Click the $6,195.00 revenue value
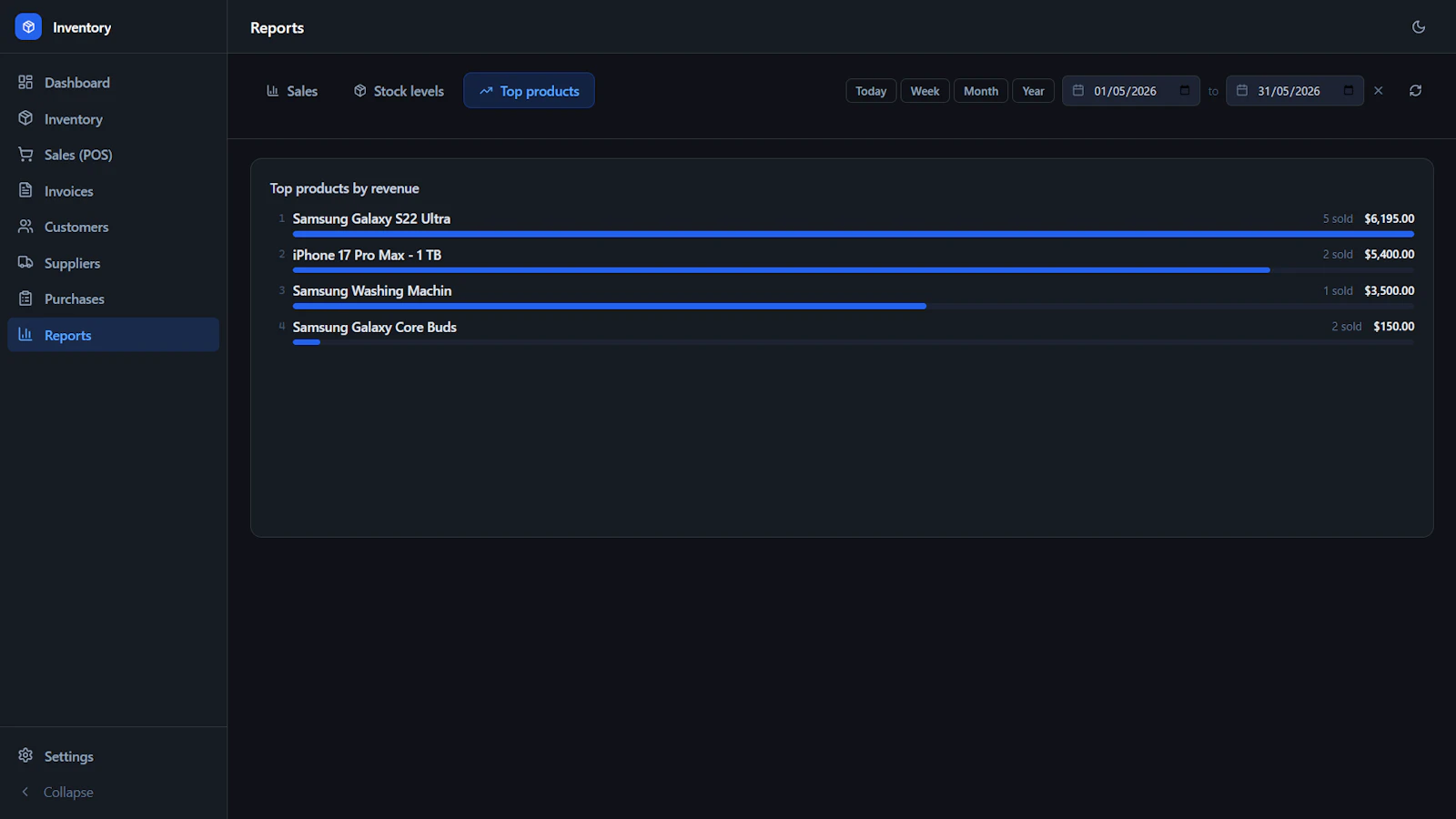Image resolution: width=1456 pixels, height=819 pixels. pyautogui.click(x=1389, y=218)
